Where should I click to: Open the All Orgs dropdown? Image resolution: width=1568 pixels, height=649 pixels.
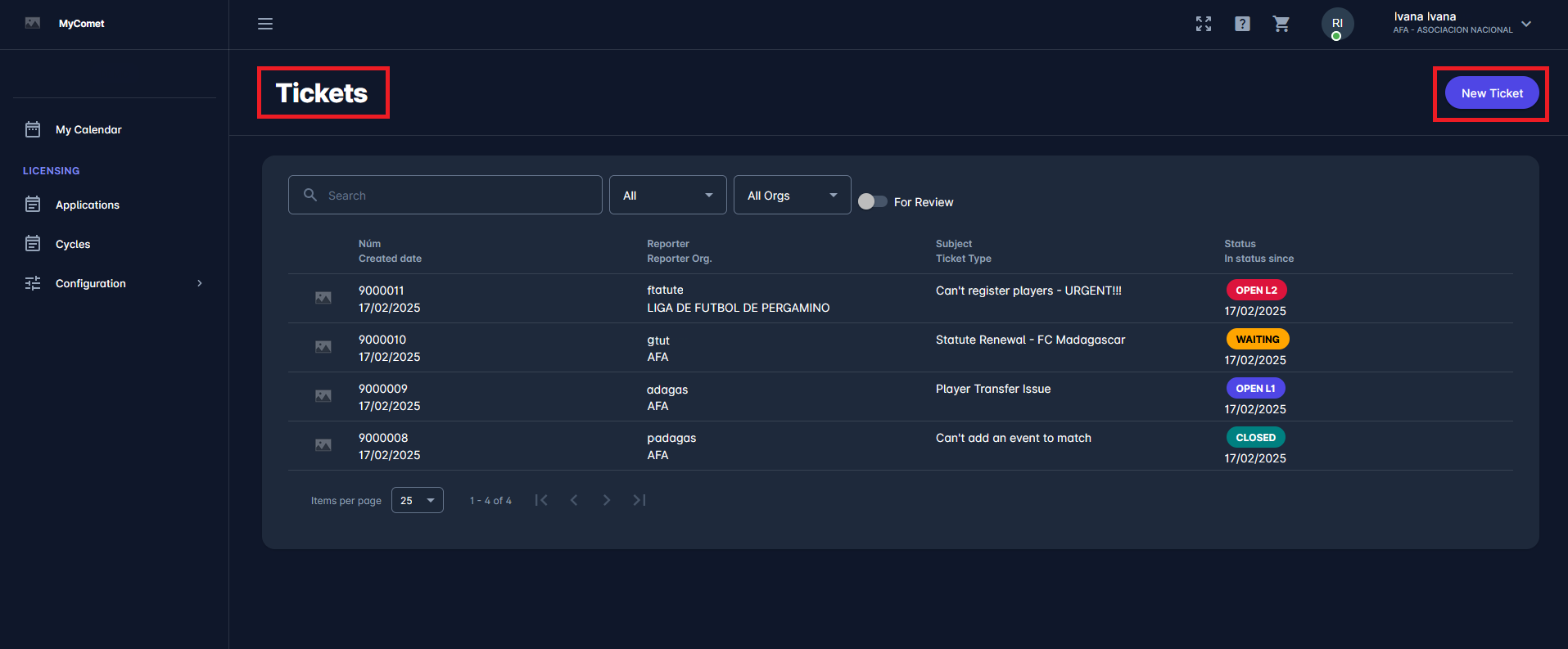[792, 195]
